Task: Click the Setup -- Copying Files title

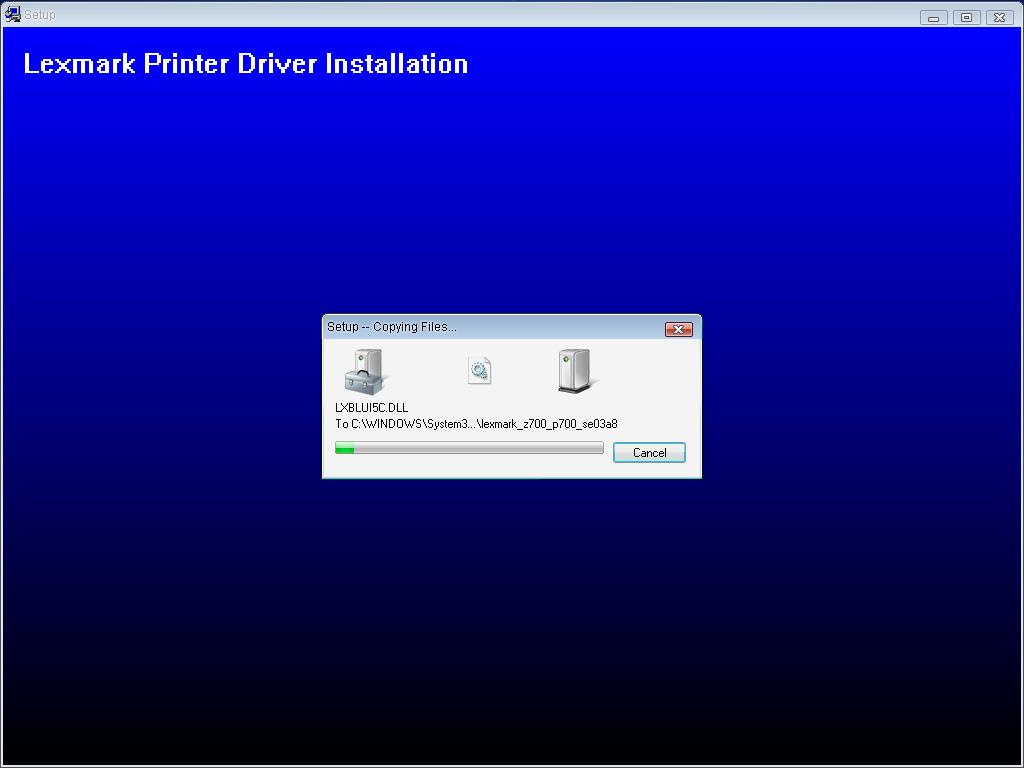Action: click(392, 327)
